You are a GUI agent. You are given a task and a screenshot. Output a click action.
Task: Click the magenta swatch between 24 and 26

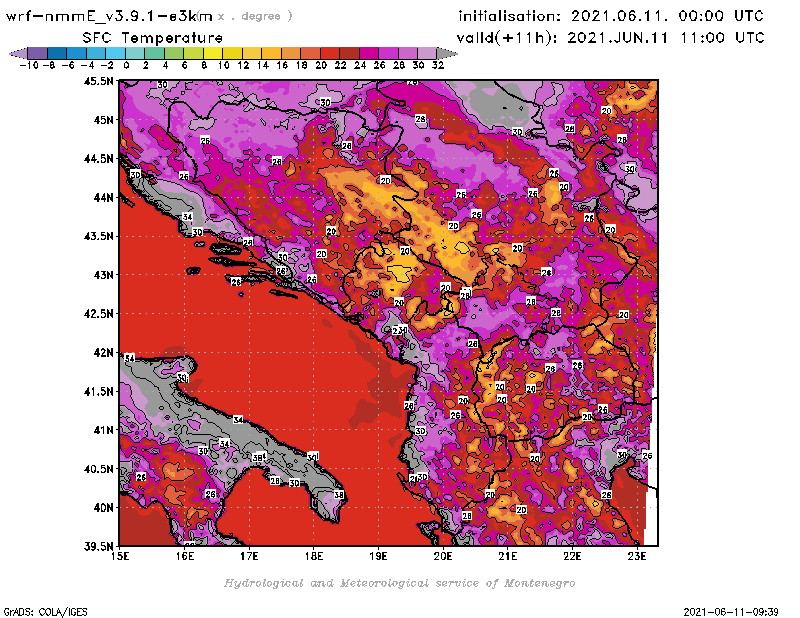(368, 54)
